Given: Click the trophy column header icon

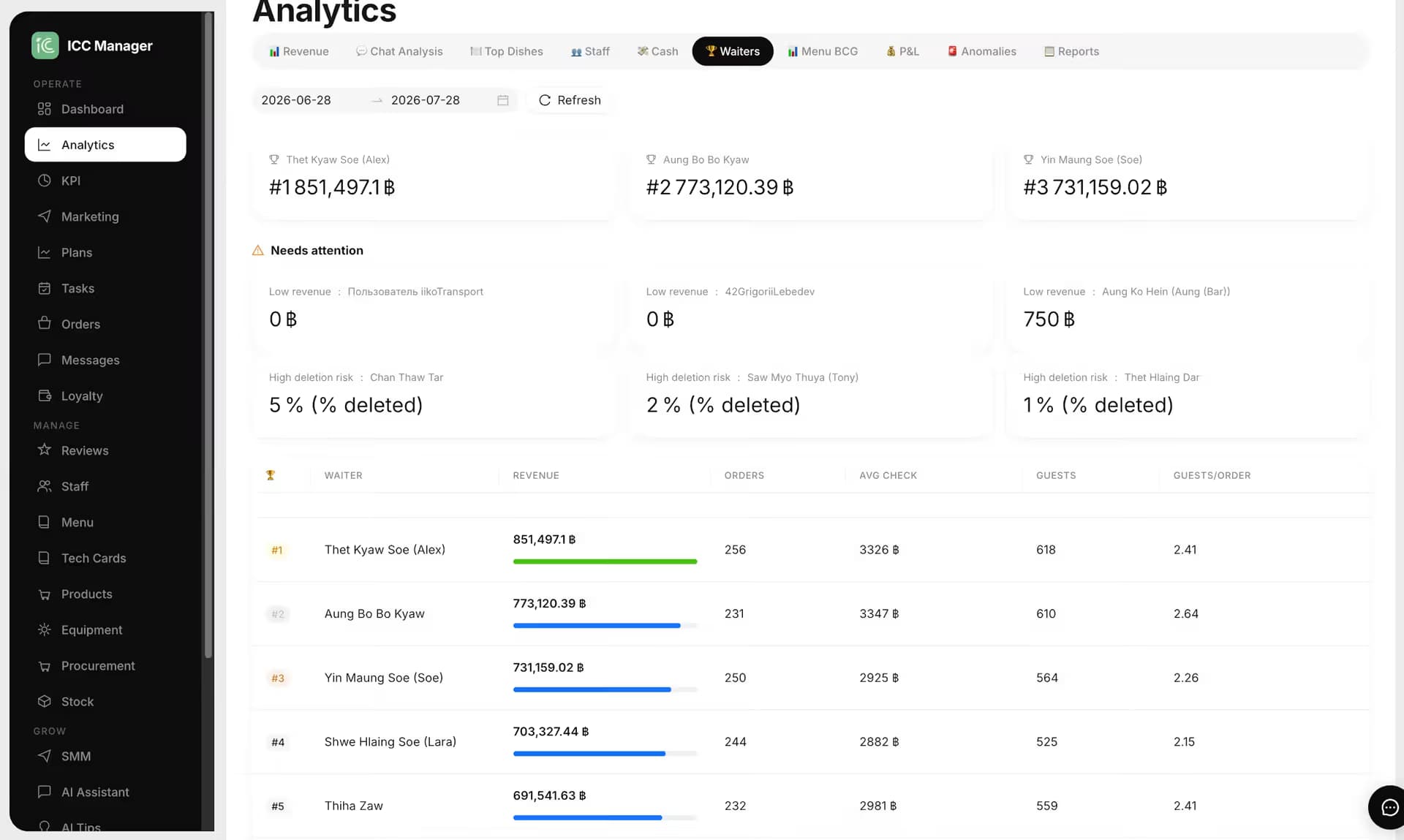Looking at the screenshot, I should [271, 475].
